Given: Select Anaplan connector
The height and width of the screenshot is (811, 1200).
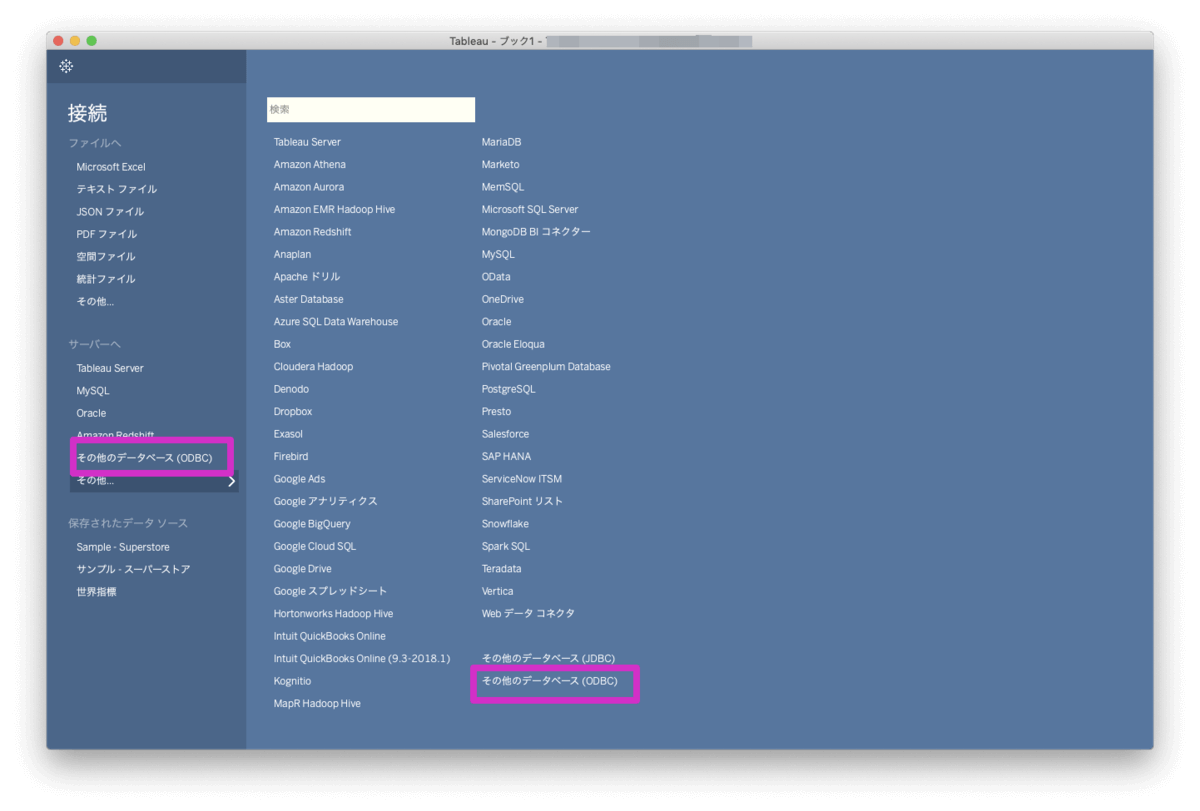Looking at the screenshot, I should 292,254.
